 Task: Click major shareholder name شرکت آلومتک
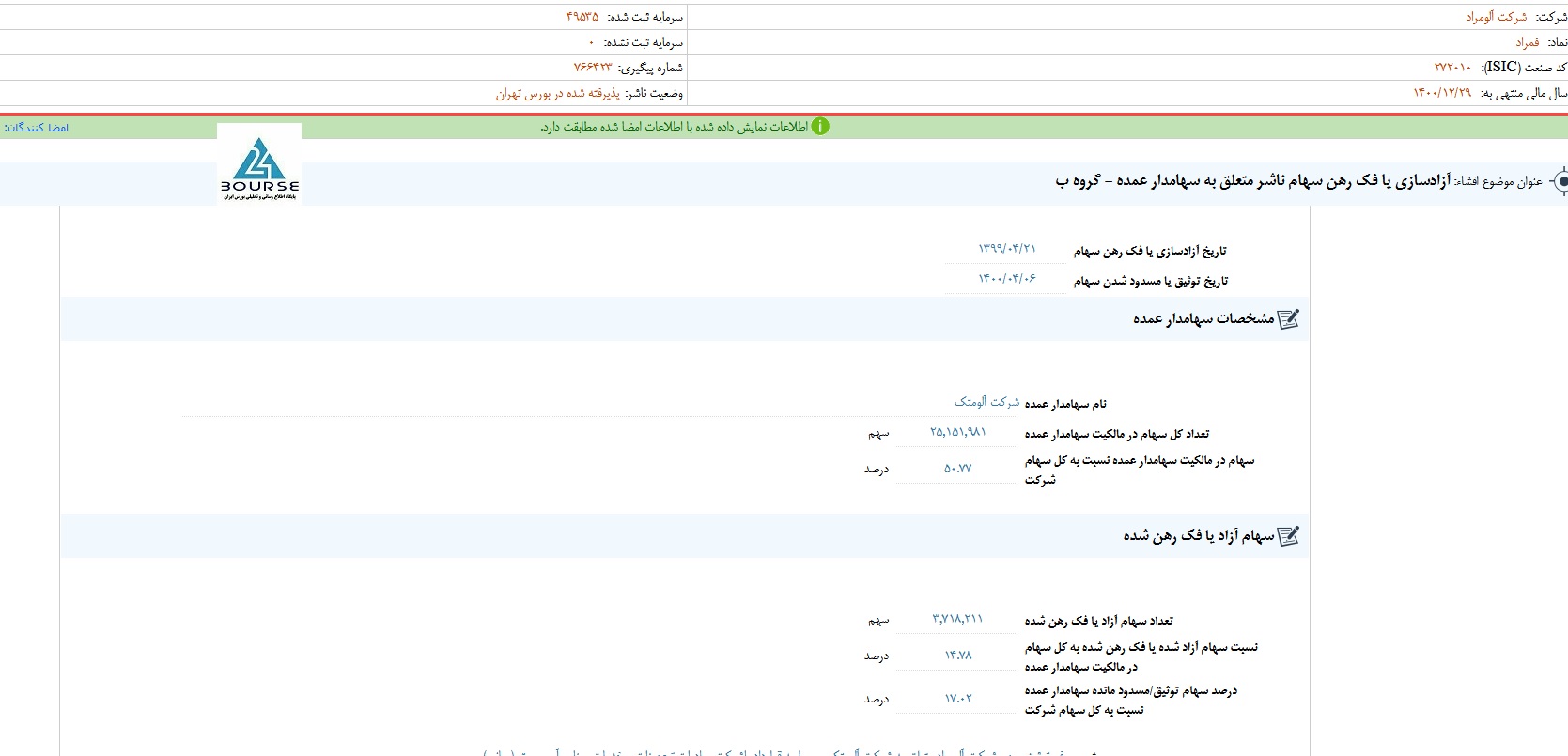click(986, 402)
